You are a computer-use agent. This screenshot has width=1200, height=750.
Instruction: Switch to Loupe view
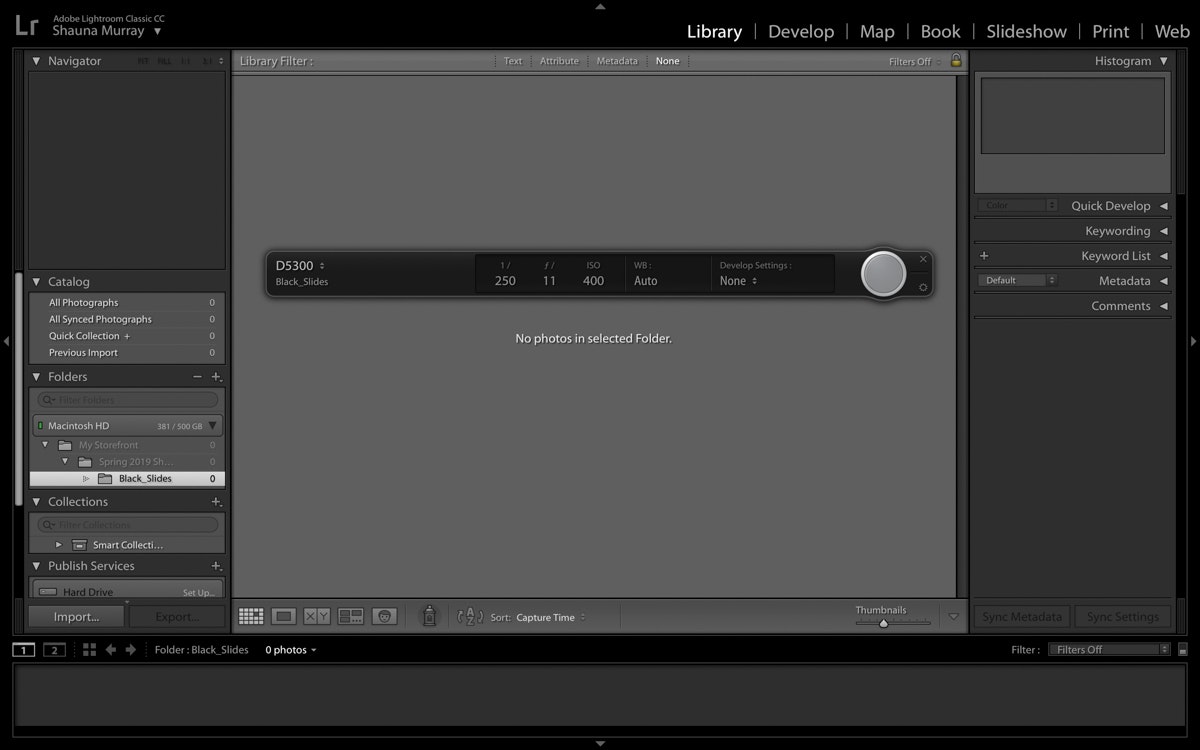[284, 616]
